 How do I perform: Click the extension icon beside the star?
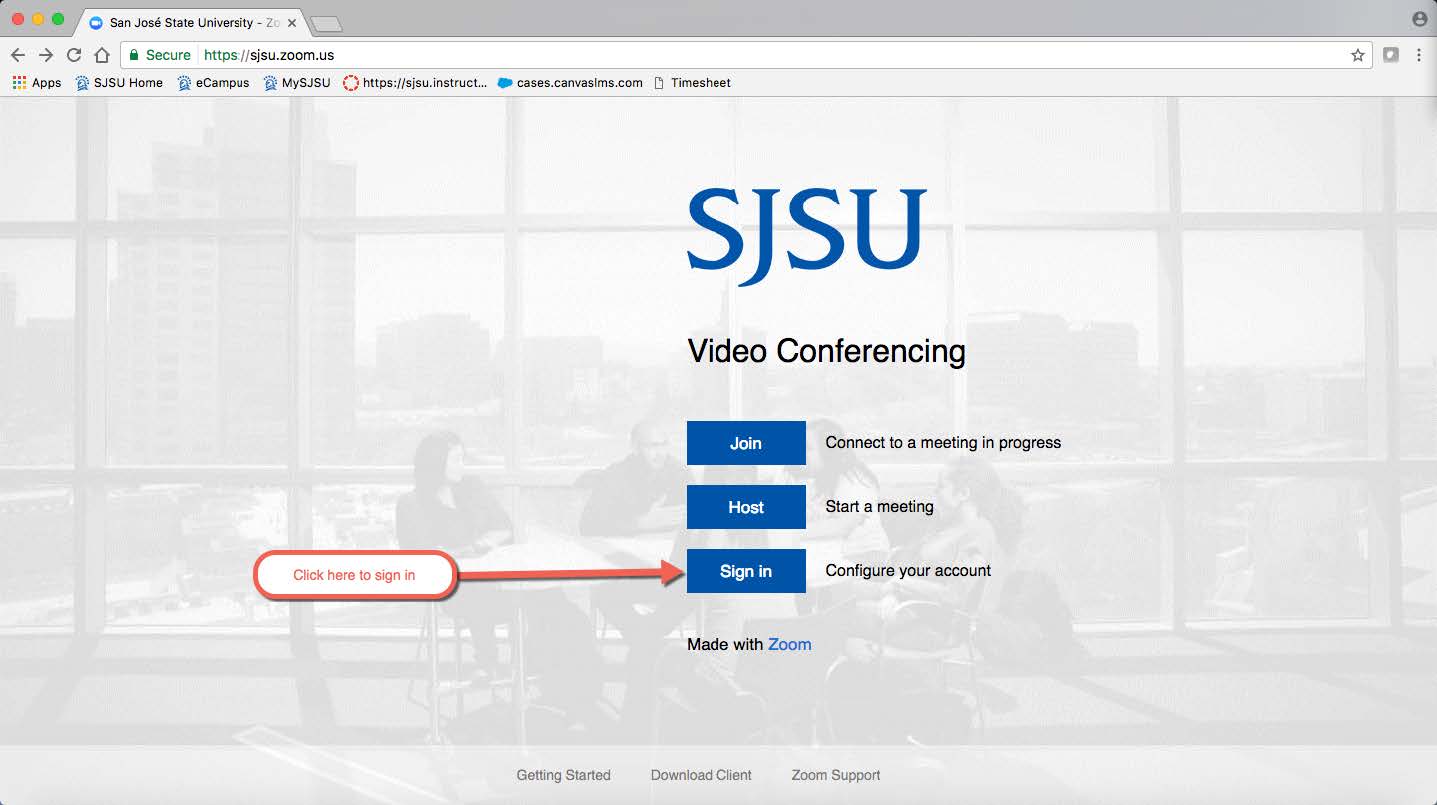[1390, 55]
